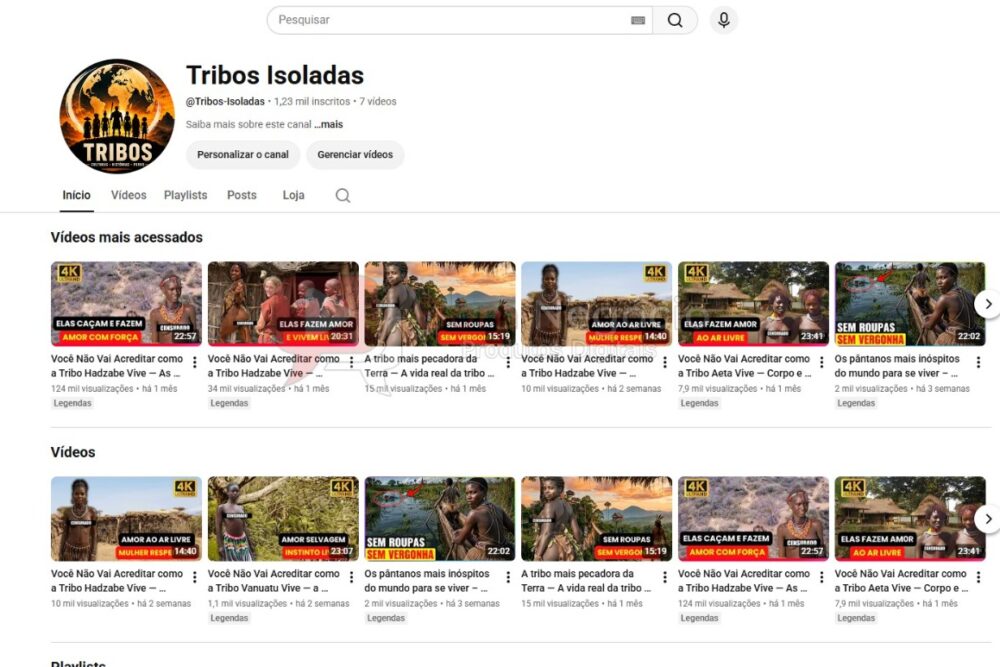Play Vídeos-row thumbnail with 22:02 duration
The height and width of the screenshot is (667, 1000).
coord(440,519)
